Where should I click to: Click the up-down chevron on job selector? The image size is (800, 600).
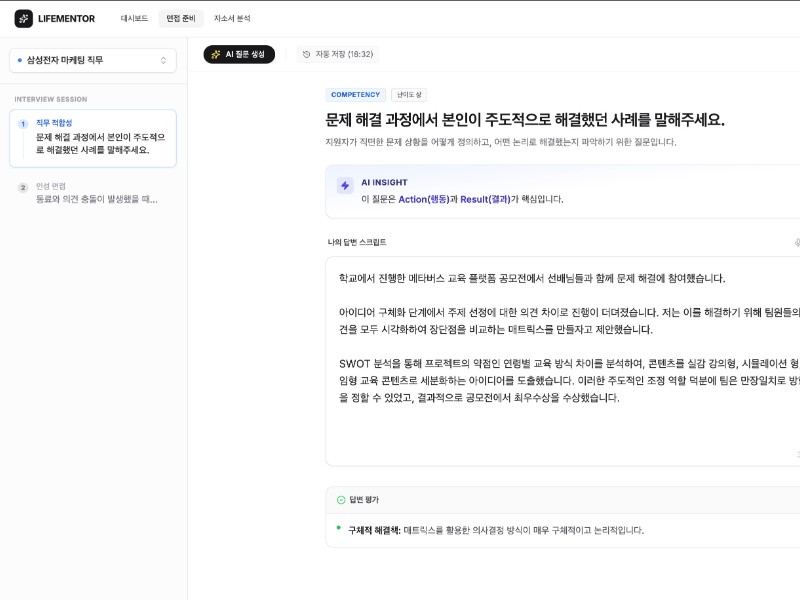(x=164, y=60)
